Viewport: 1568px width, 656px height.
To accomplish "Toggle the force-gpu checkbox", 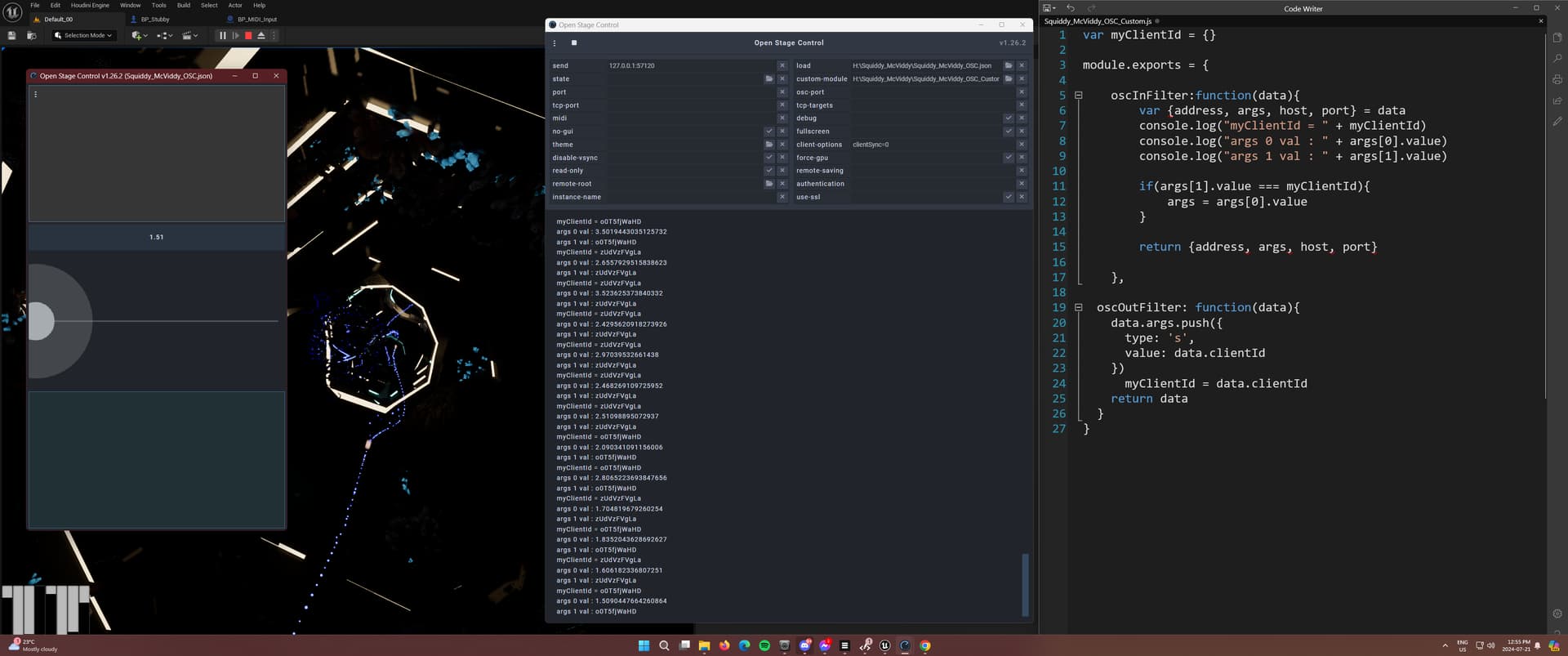I will point(1009,157).
